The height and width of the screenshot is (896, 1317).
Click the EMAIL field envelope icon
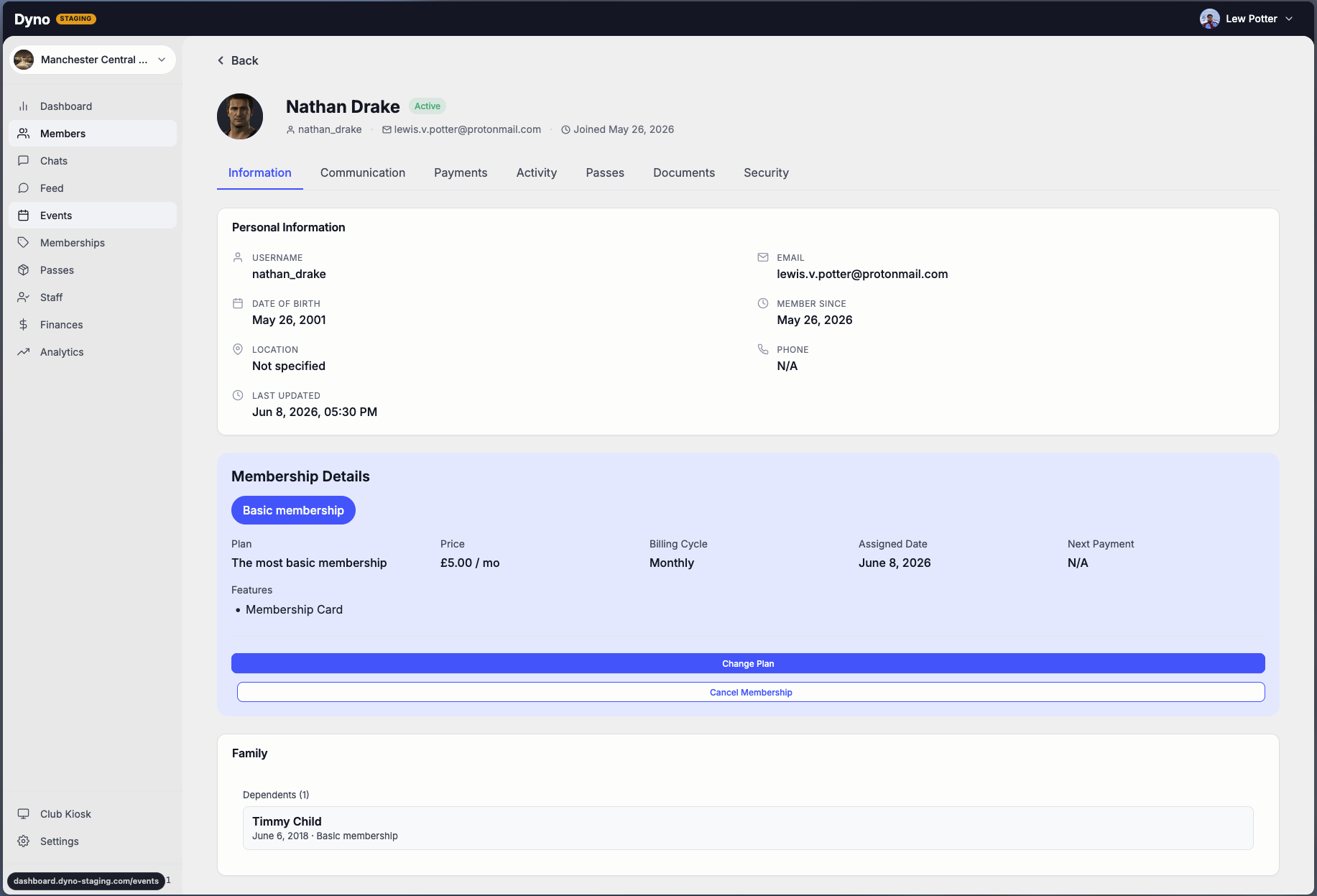pos(763,257)
